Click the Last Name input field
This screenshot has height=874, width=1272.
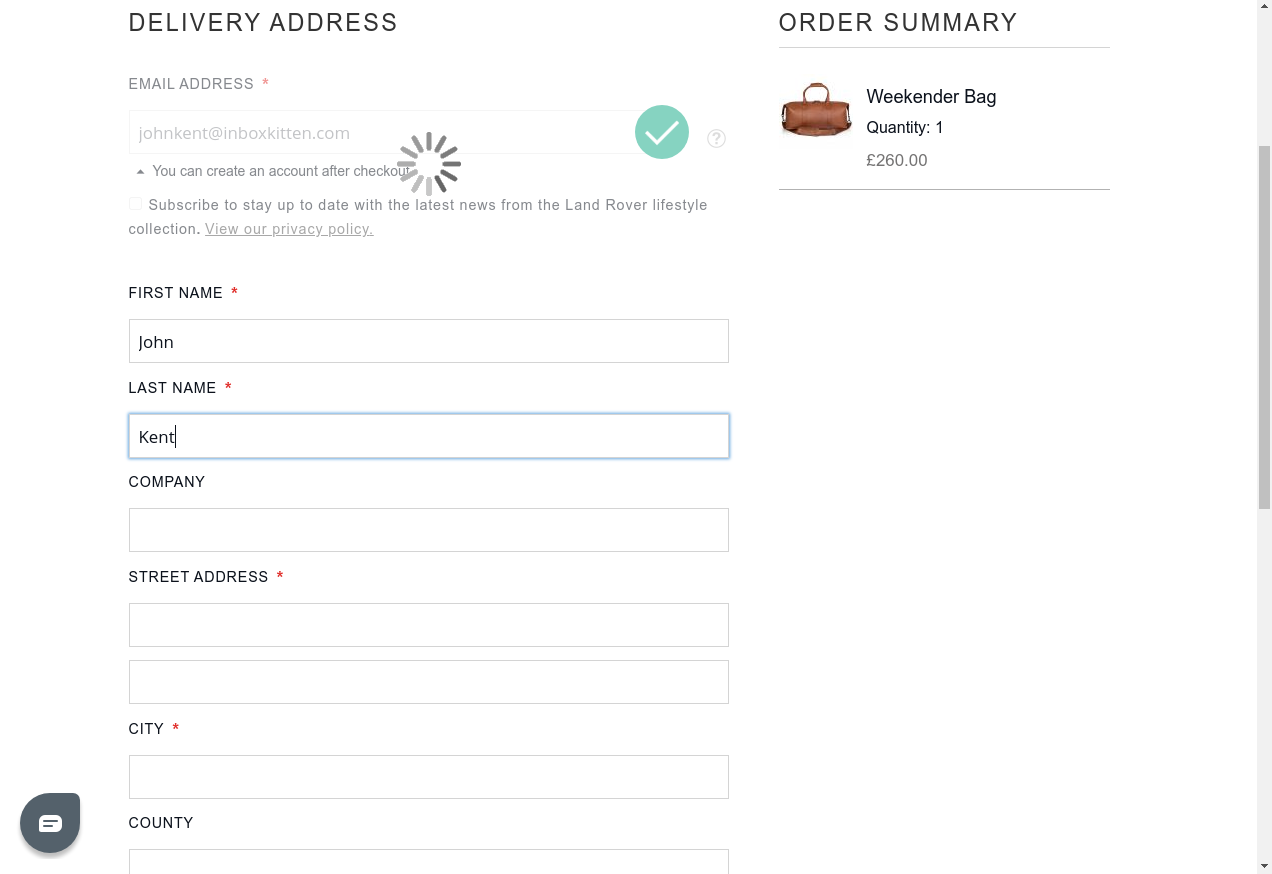click(428, 436)
